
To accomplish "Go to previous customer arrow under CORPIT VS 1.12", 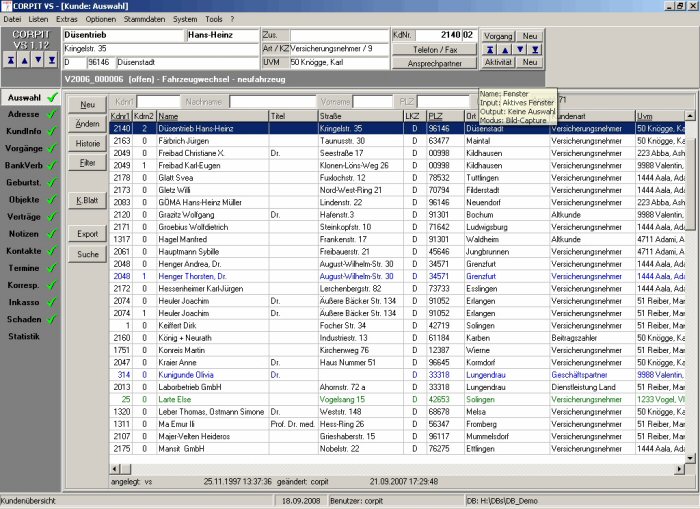I will 25,60.
